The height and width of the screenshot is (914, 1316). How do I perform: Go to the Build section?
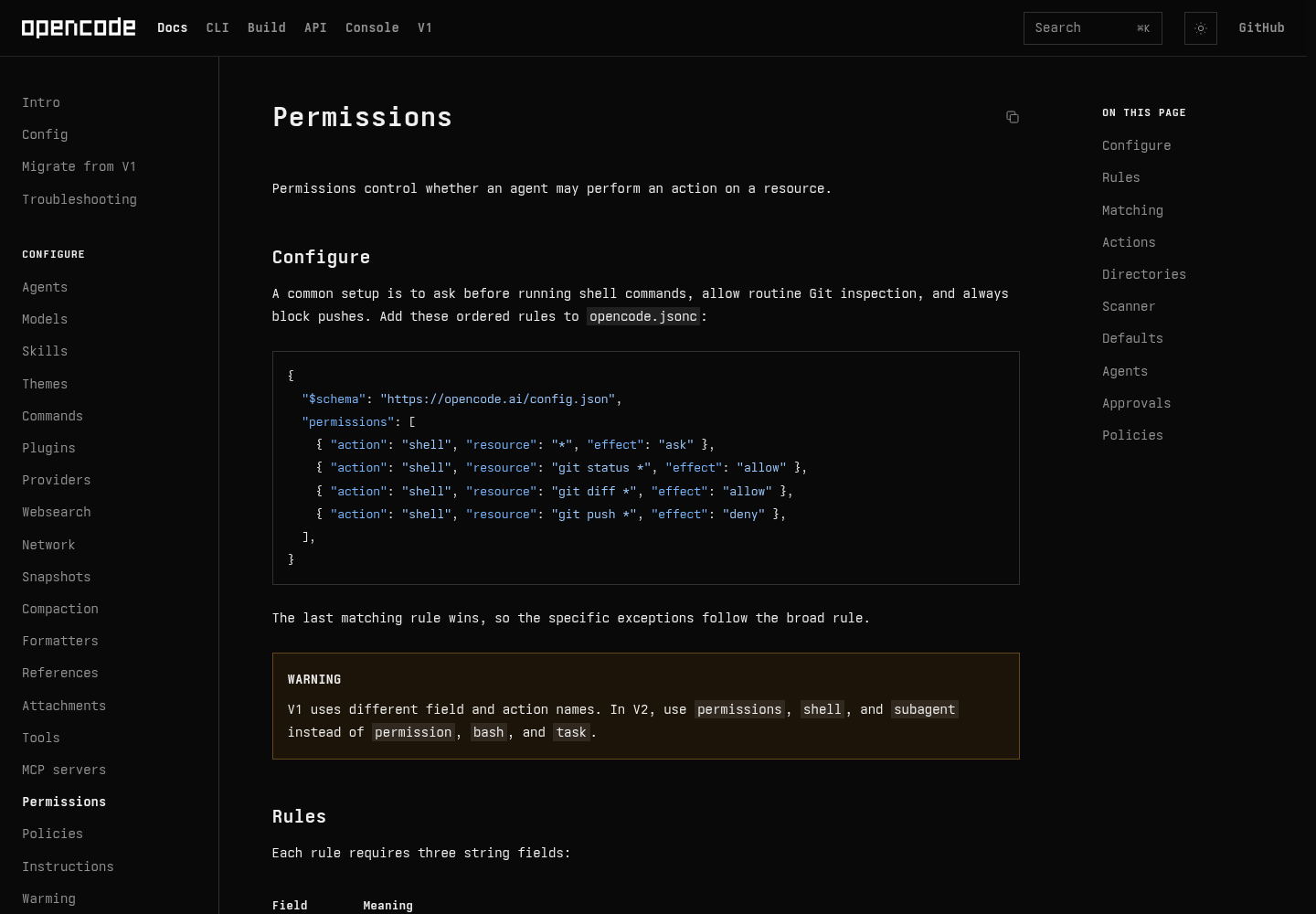pos(267,28)
